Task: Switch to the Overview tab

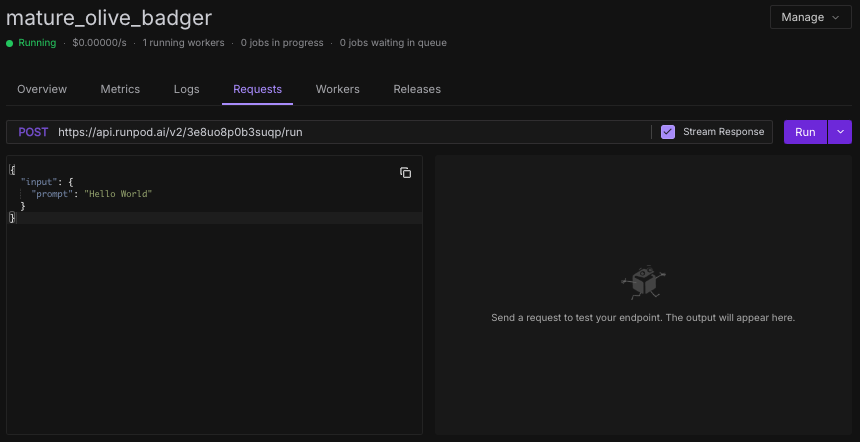Action: point(42,89)
